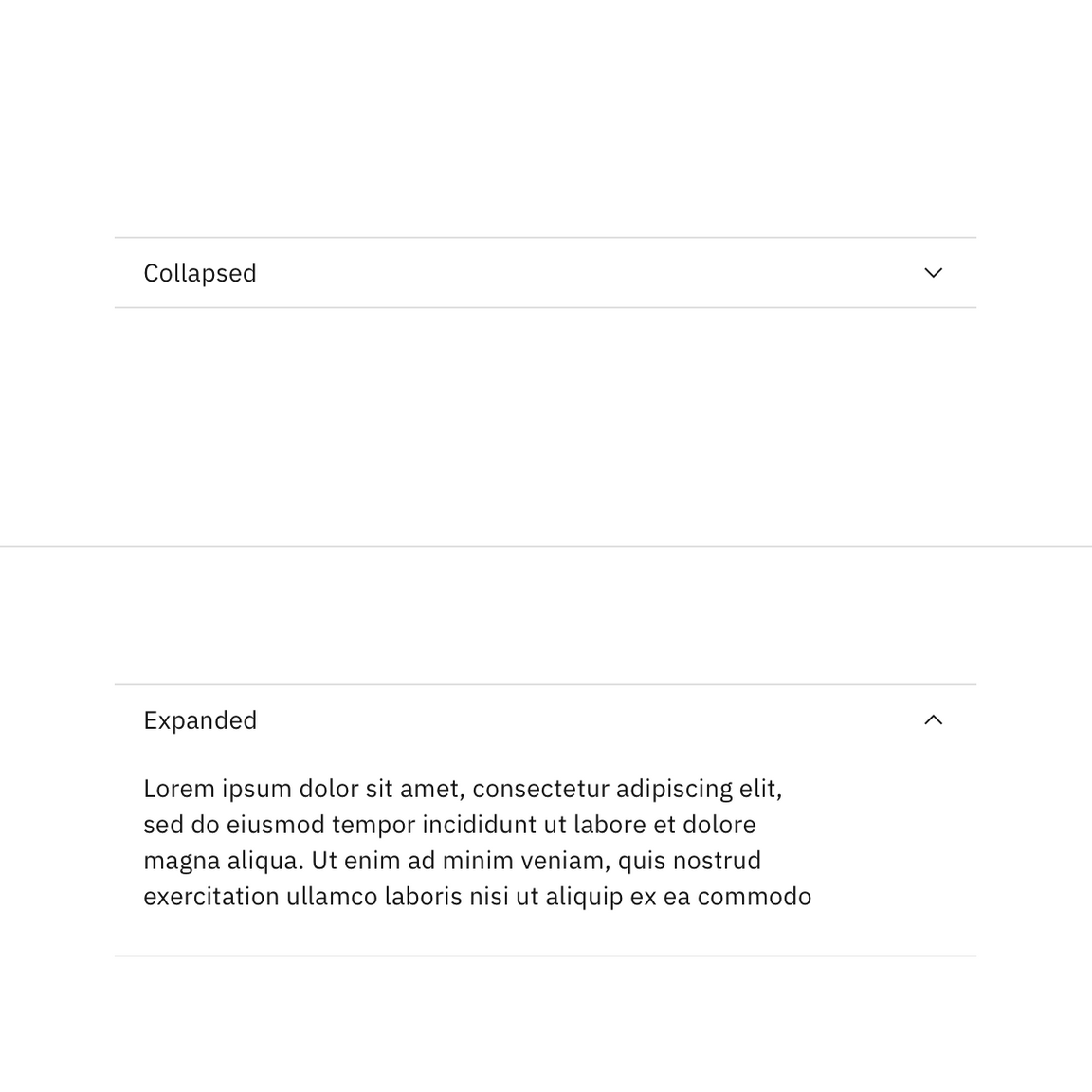Click the upward chevron icon beside Expanded
The width and height of the screenshot is (1092, 1092).
tap(933, 720)
